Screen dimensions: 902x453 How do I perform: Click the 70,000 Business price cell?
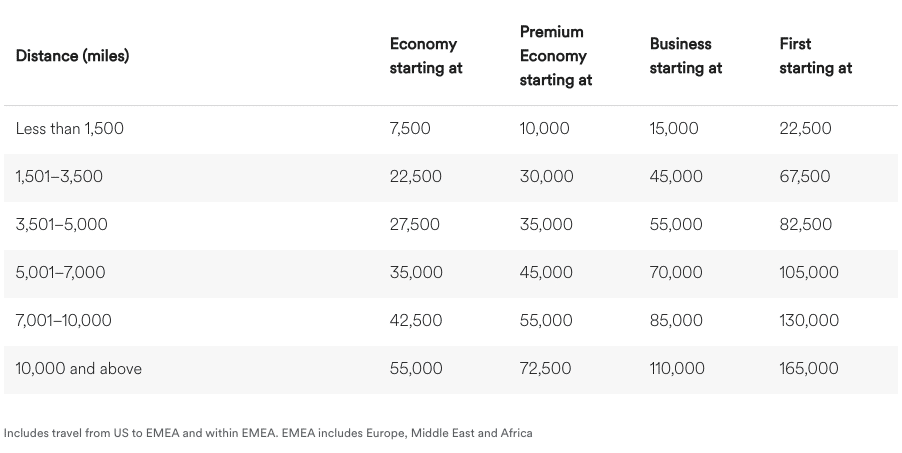tap(676, 272)
